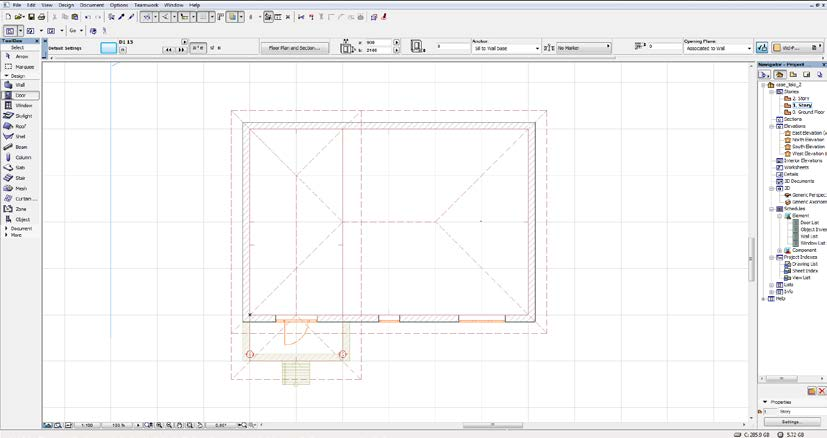This screenshot has width=827, height=438.
Task: Select the Mesh tool
Action: coord(20,188)
